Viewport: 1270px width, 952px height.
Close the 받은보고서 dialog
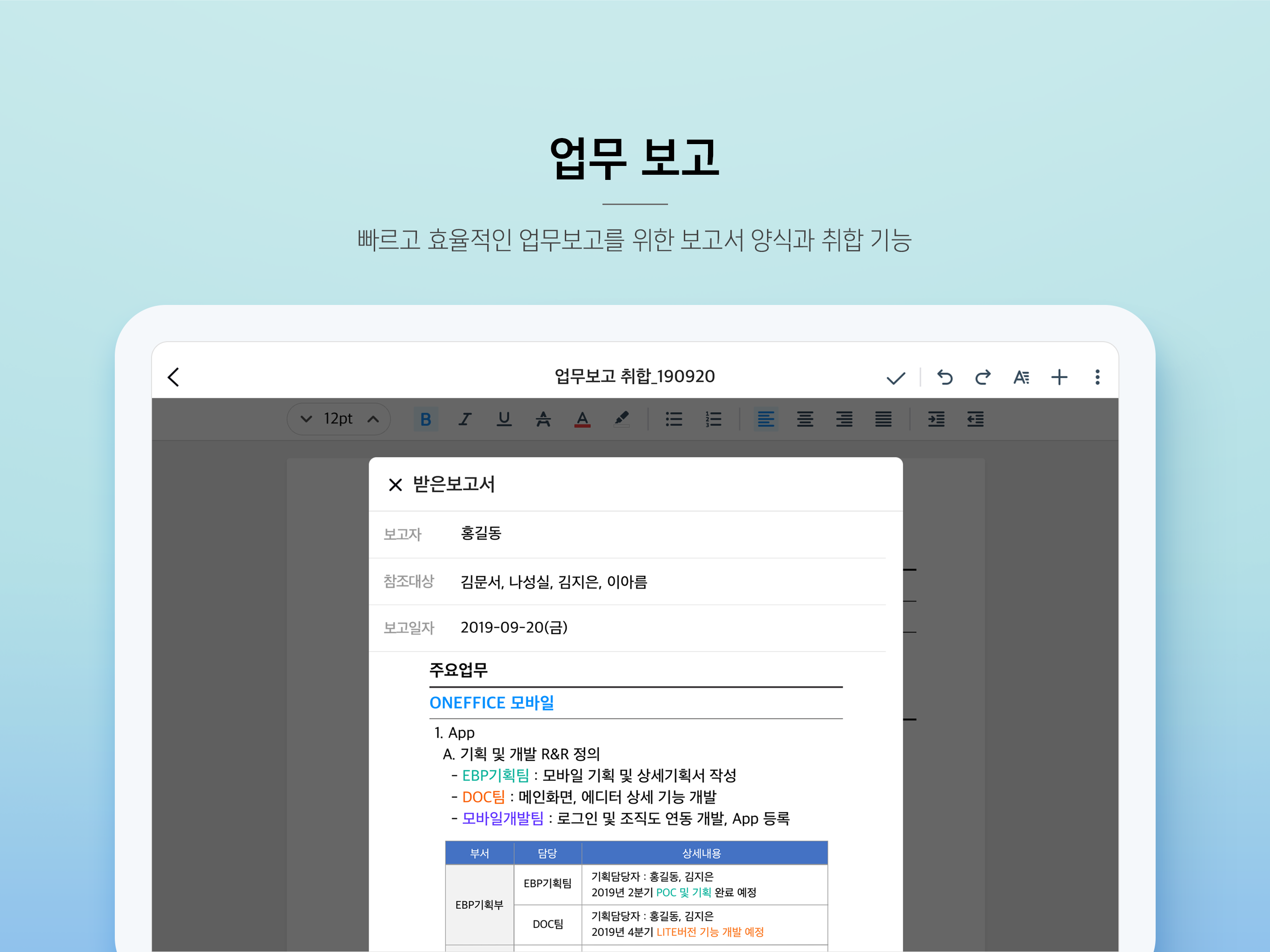coord(395,485)
